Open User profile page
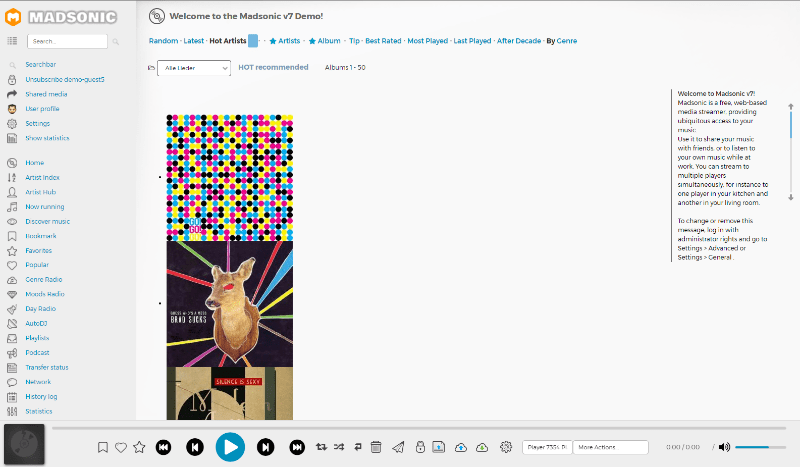The height and width of the screenshot is (467, 800). 42,109
